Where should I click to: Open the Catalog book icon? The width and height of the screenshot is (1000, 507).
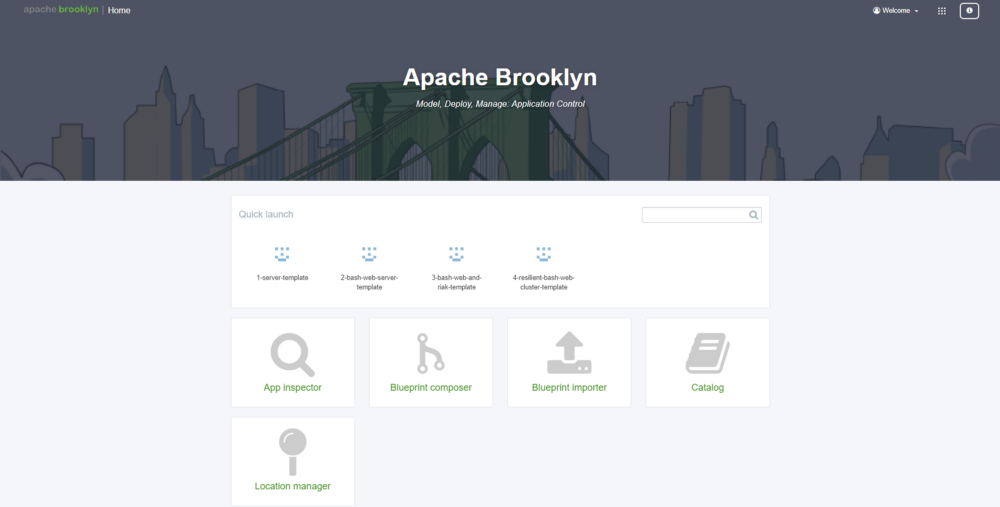[x=707, y=353]
